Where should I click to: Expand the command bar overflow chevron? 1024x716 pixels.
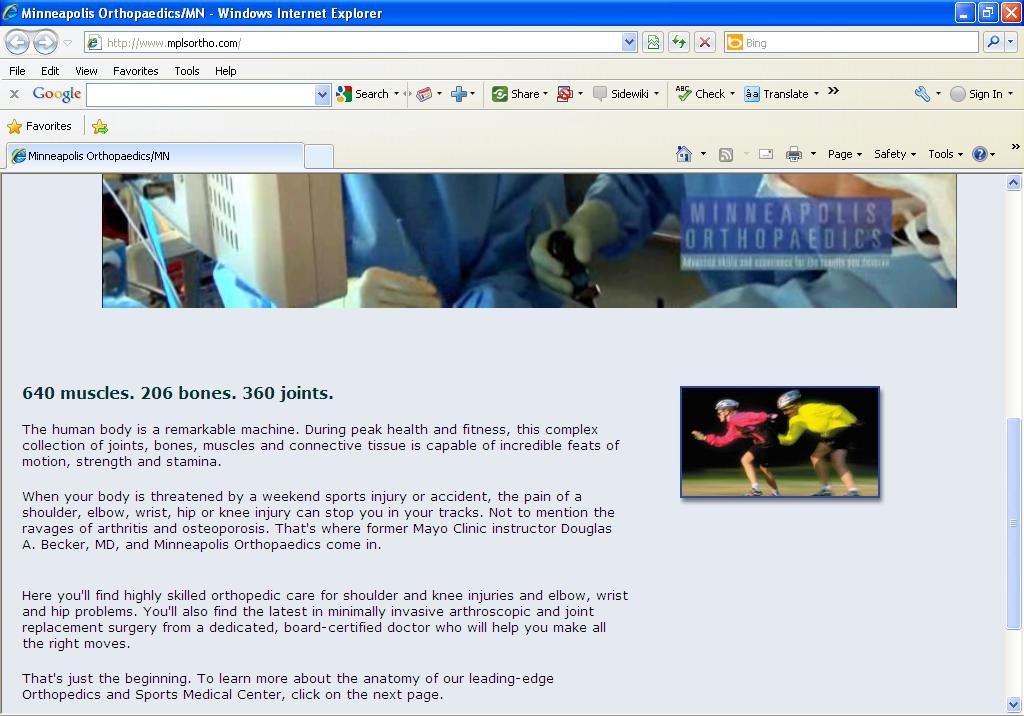tap(1016, 146)
